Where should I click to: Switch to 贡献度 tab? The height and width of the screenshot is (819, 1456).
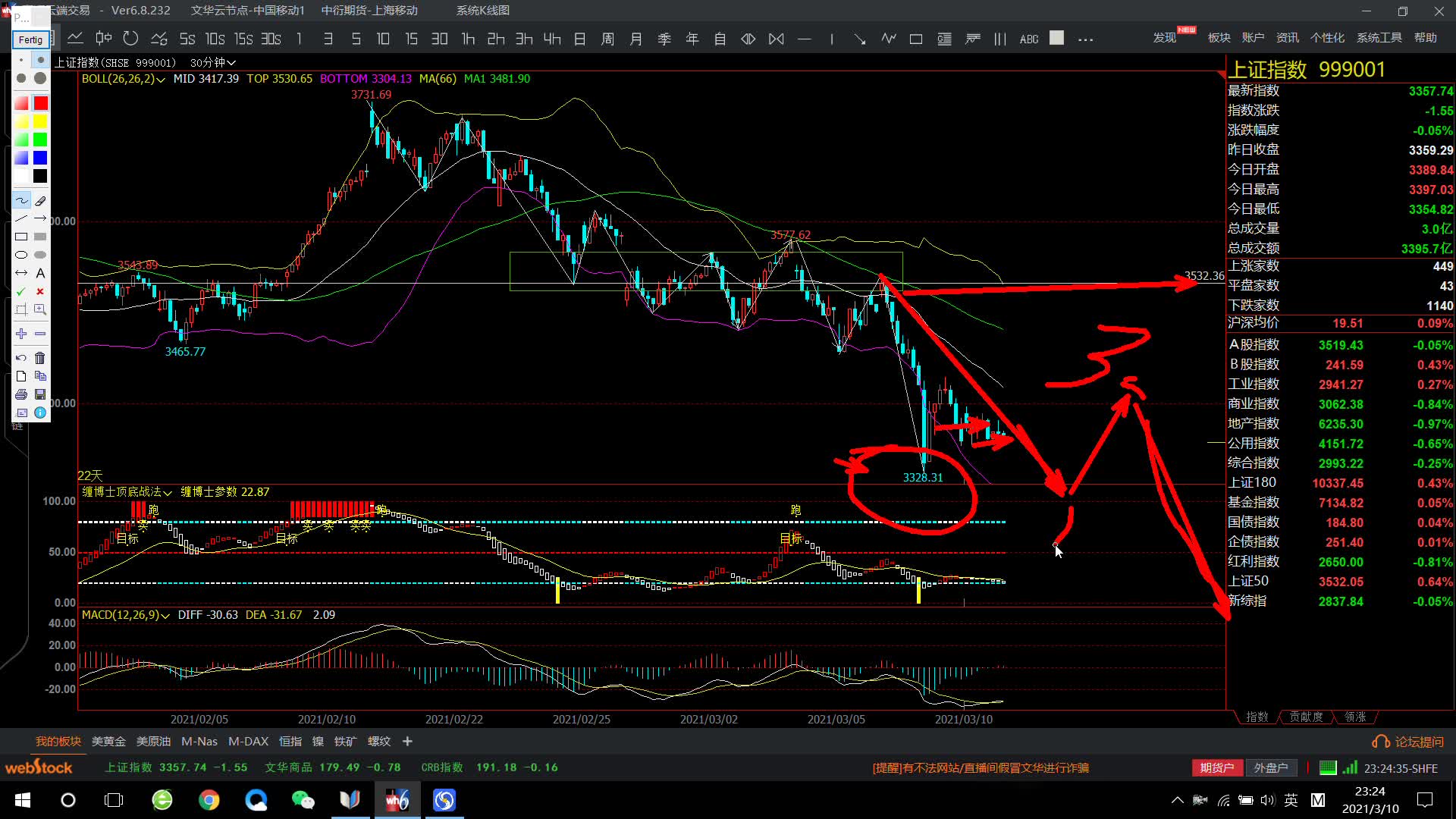(1307, 717)
